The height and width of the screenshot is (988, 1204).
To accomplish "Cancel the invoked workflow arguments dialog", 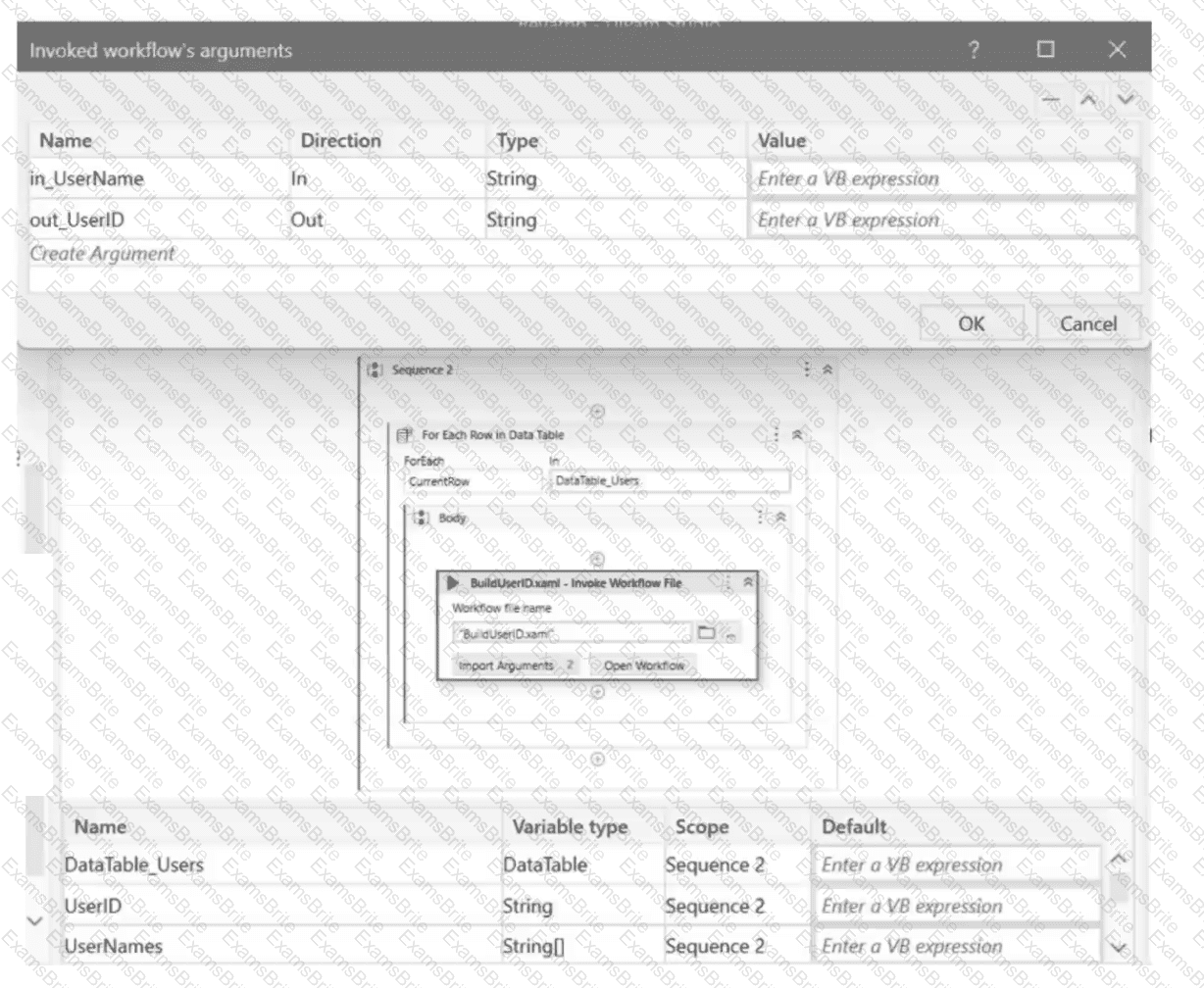I will pos(1088,323).
